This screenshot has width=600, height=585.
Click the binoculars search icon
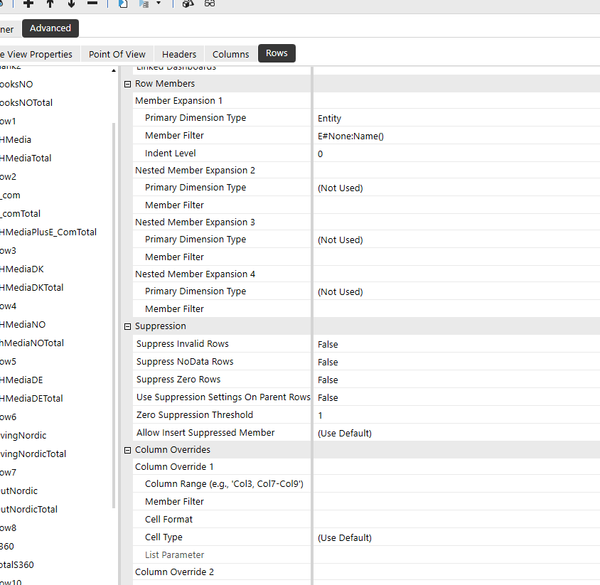(x=188, y=5)
